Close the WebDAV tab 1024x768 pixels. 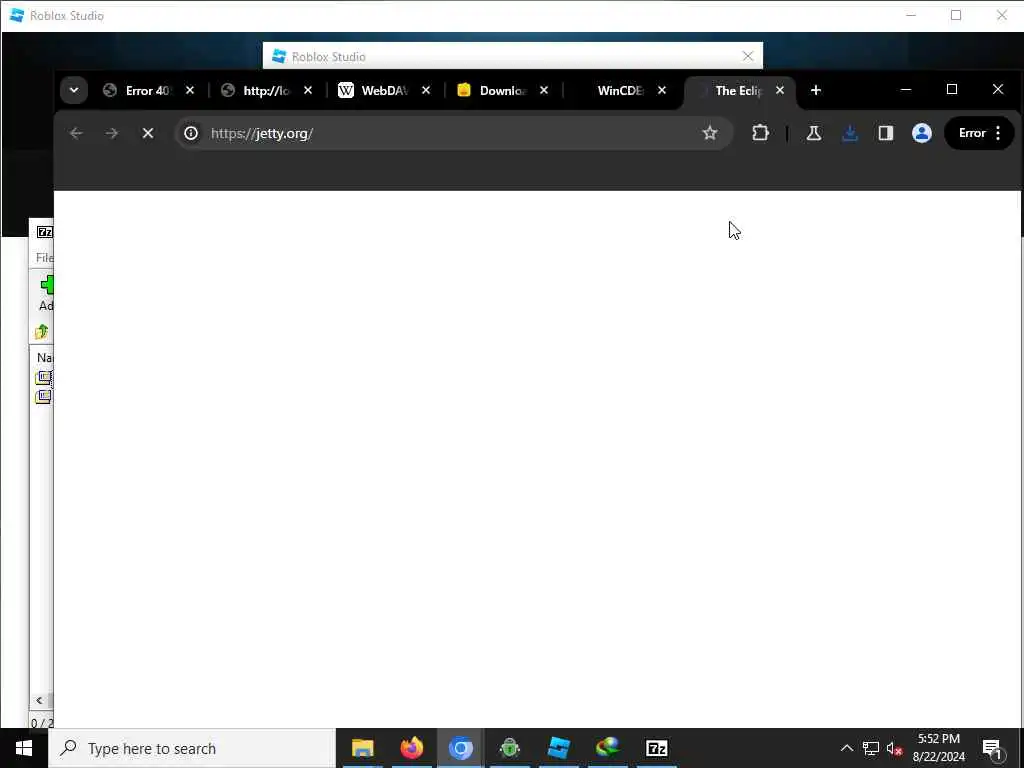[426, 90]
